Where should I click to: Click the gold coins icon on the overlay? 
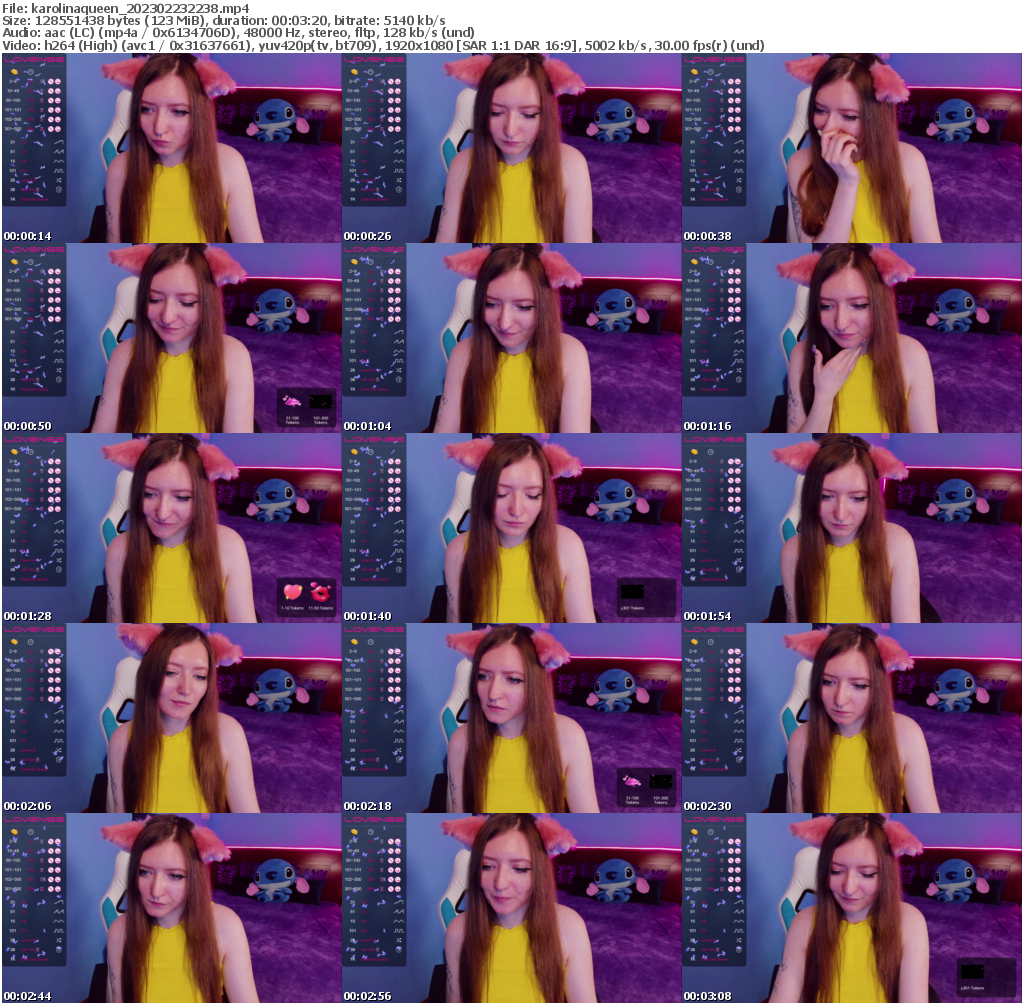15,72
